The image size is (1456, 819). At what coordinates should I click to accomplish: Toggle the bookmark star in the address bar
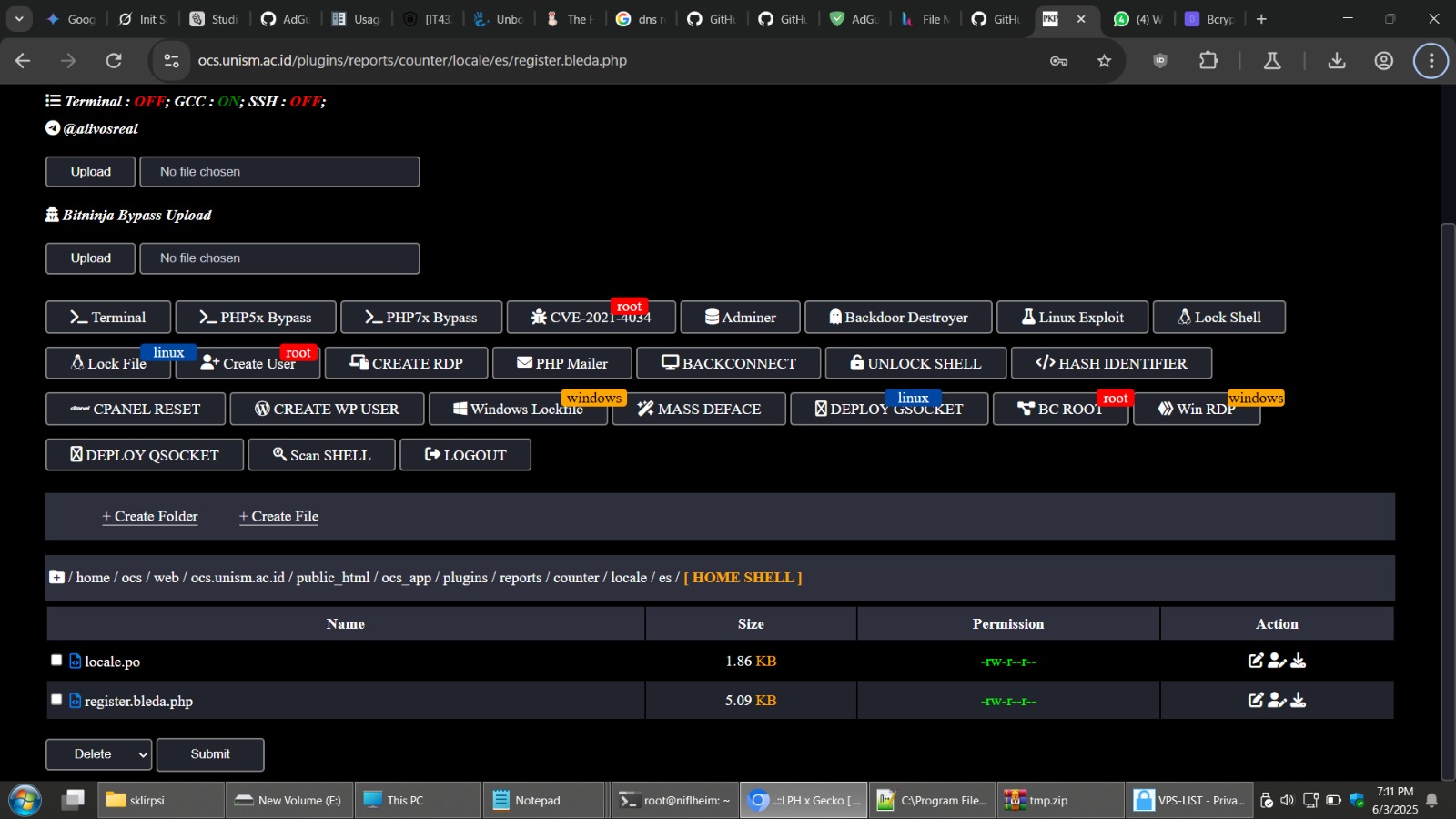pyautogui.click(x=1104, y=61)
